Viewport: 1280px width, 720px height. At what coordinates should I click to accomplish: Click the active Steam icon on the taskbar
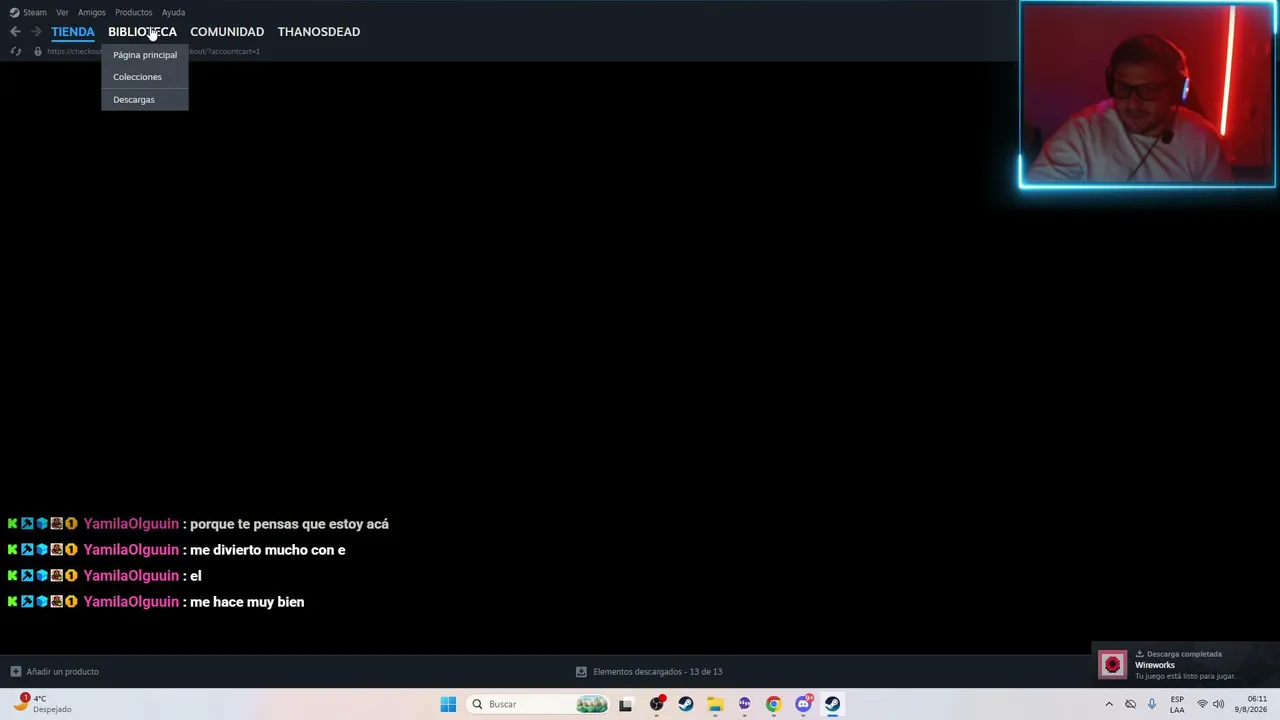point(832,704)
